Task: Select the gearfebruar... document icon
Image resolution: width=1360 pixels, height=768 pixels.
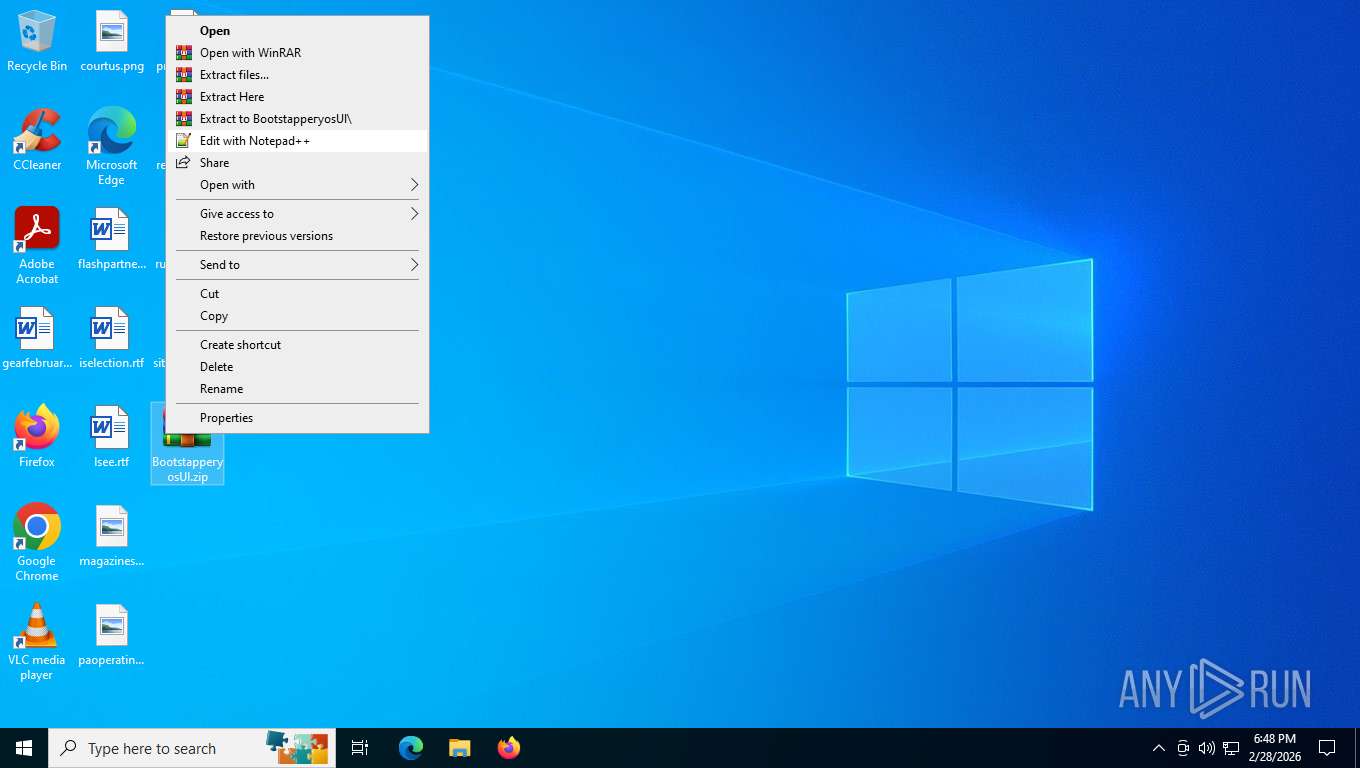Action: pyautogui.click(x=37, y=339)
